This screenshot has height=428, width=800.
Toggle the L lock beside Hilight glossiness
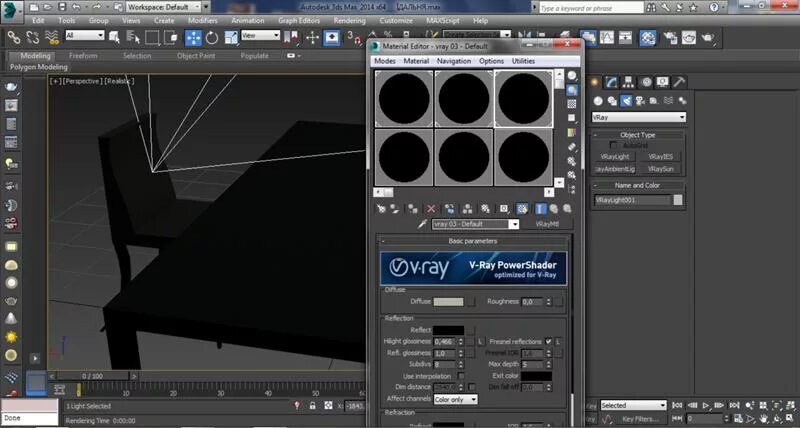481,341
